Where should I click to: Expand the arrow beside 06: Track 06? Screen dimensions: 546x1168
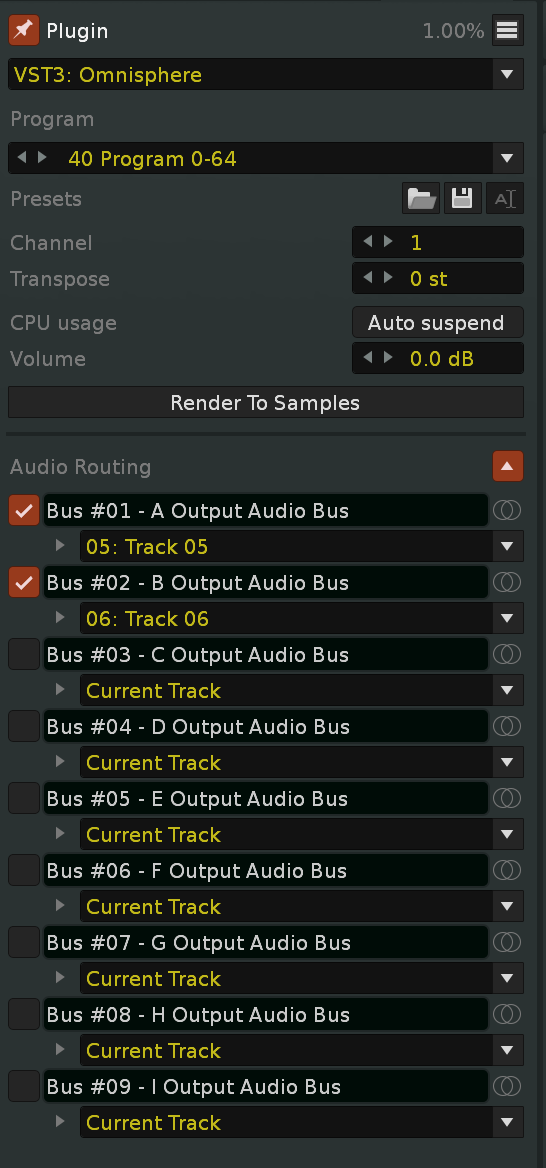[x=60, y=618]
